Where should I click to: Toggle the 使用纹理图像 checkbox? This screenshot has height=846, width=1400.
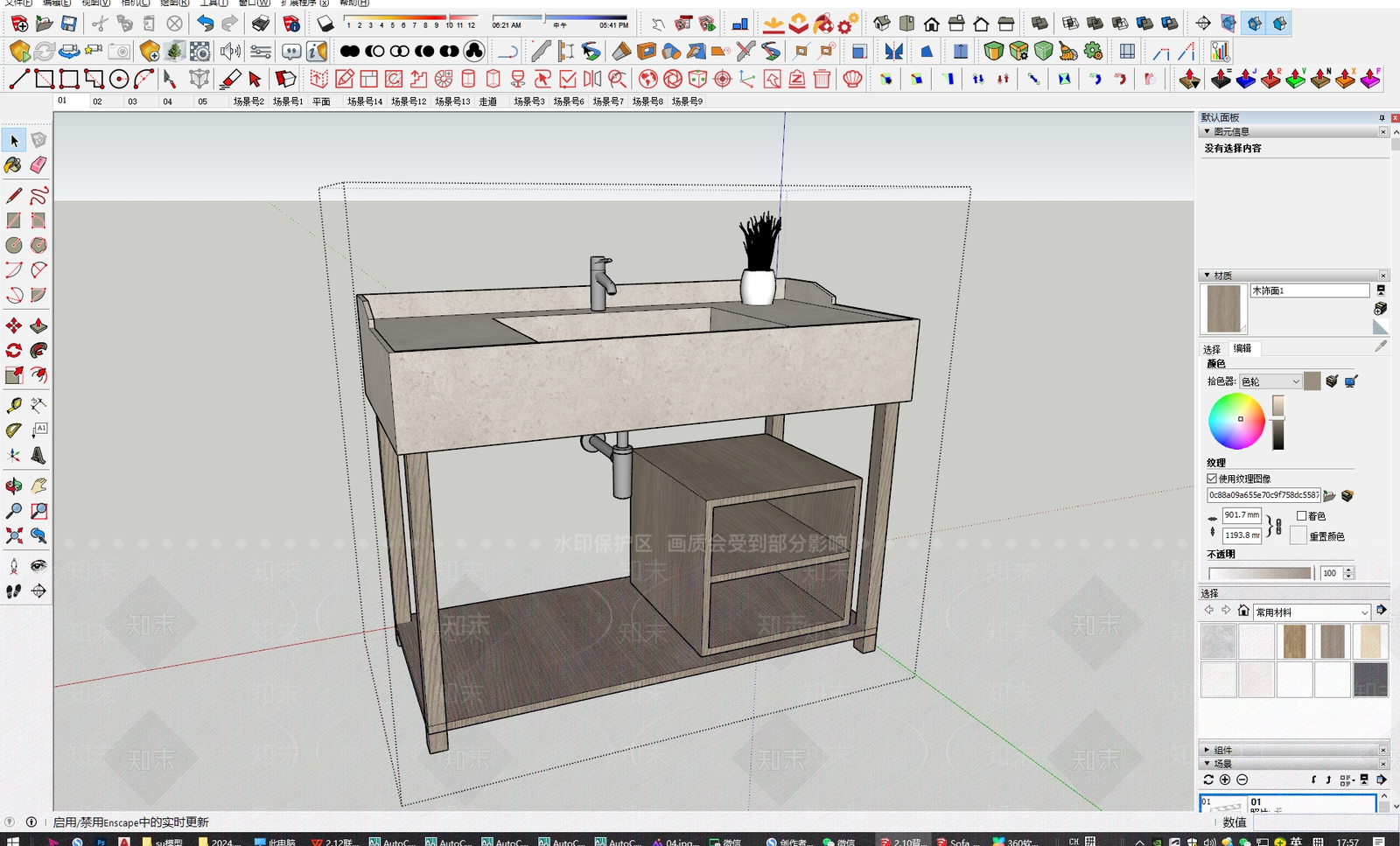[x=1212, y=479]
